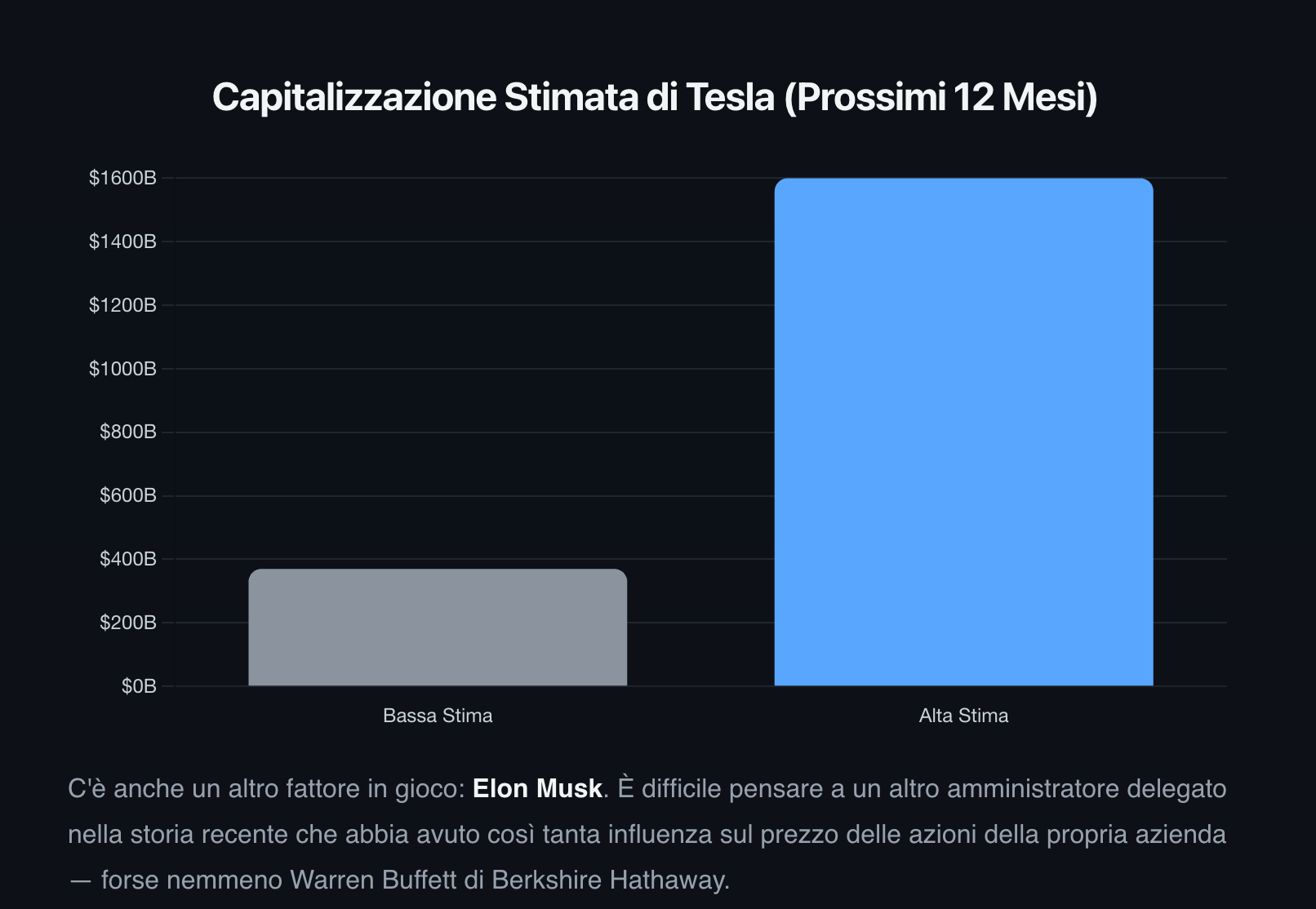Screen dimensions: 1316x909
Task: Click the $600B y-axis label
Action: [x=127, y=495]
